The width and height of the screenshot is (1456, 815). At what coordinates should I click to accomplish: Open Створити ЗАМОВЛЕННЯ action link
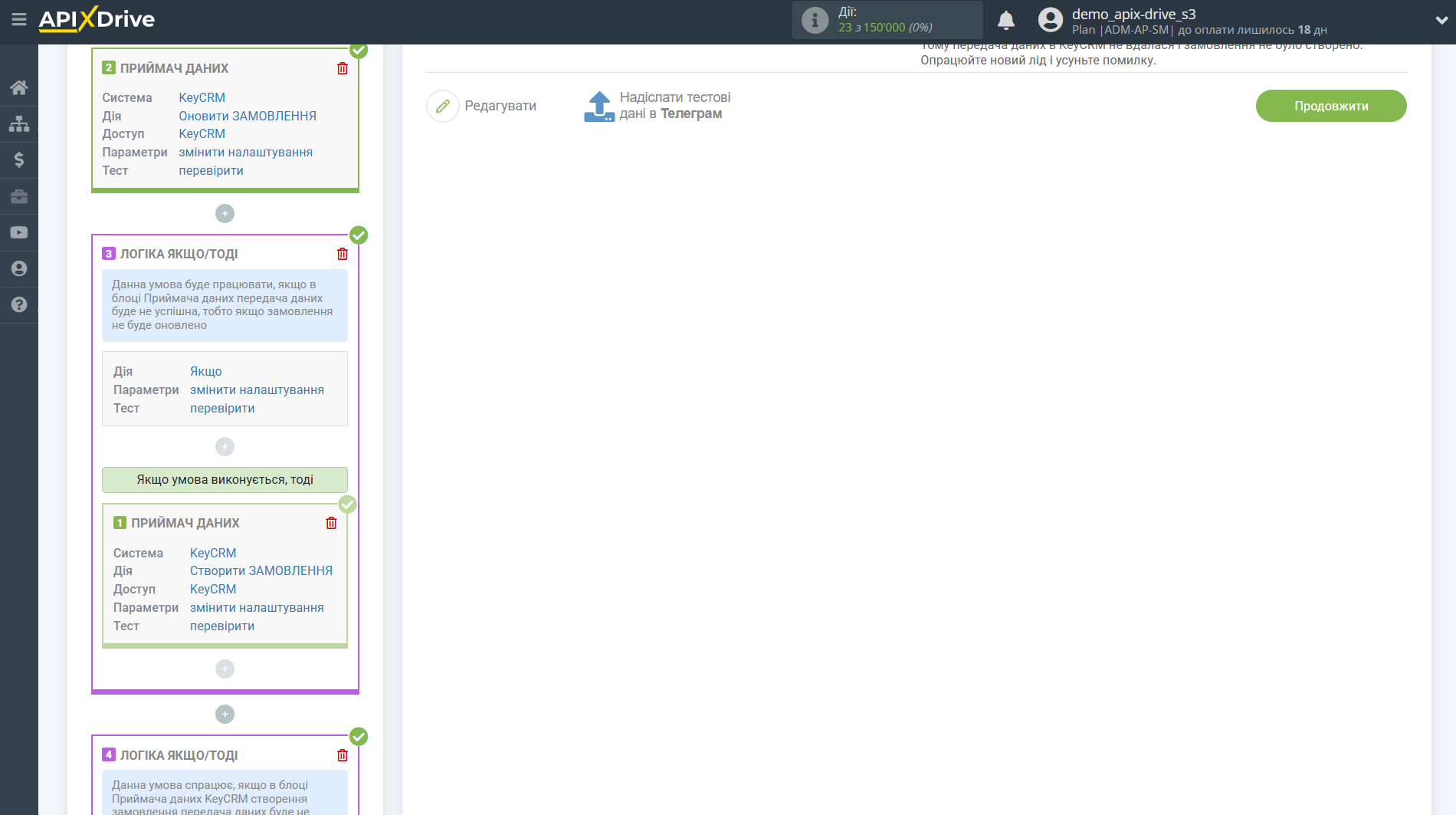[x=261, y=570]
